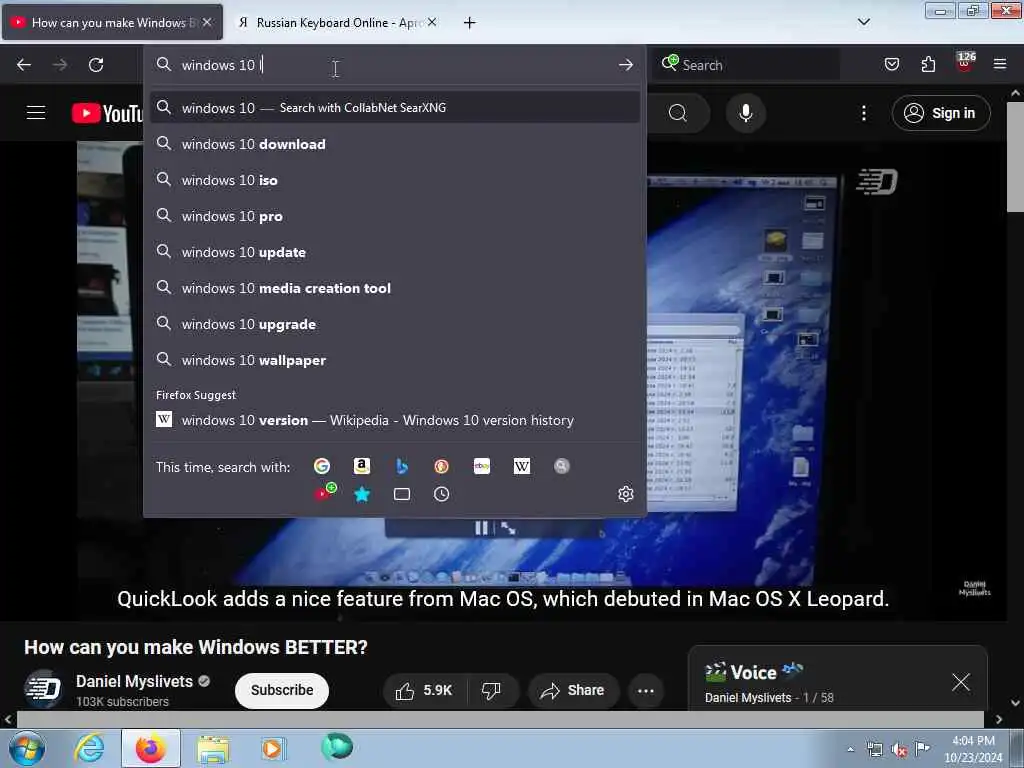Open the taskbar clock showing 4:04 PM
Screen dimensions: 1024x768
point(973,749)
